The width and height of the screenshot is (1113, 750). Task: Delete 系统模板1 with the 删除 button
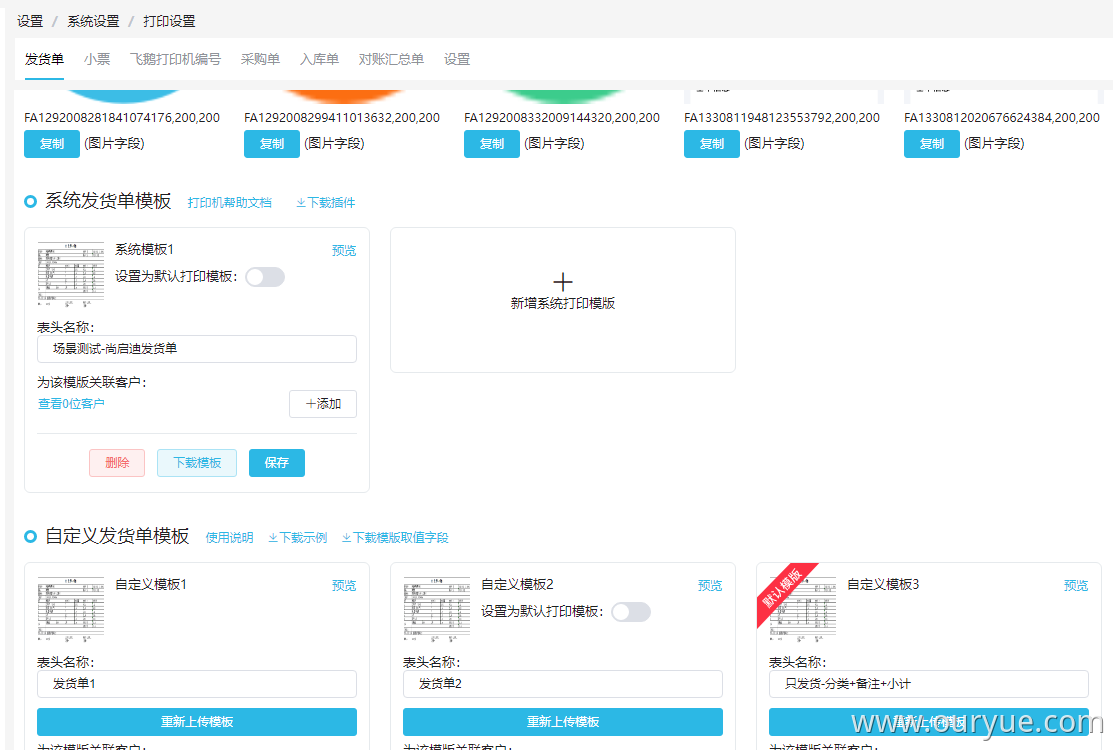[x=117, y=463]
